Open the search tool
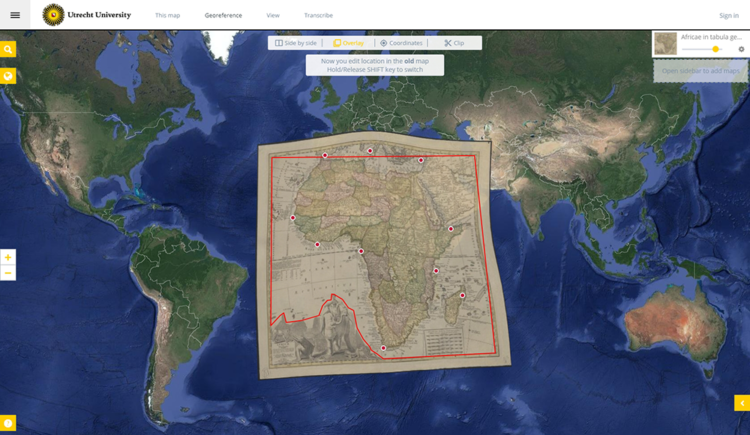Screen dimensions: 750x435 (8, 49)
